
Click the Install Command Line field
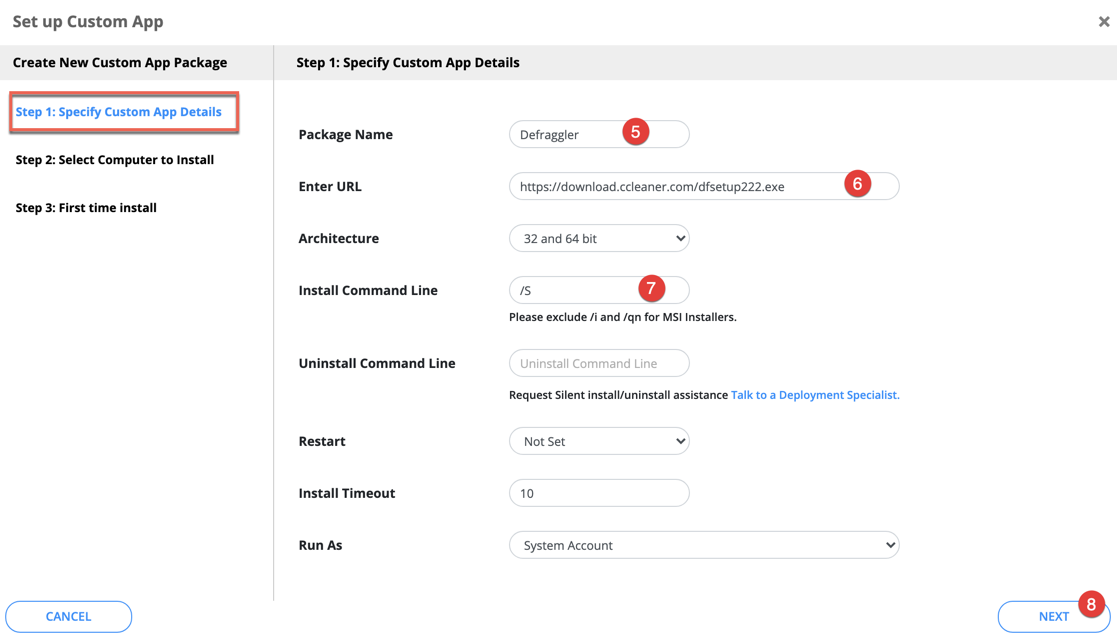tap(599, 290)
